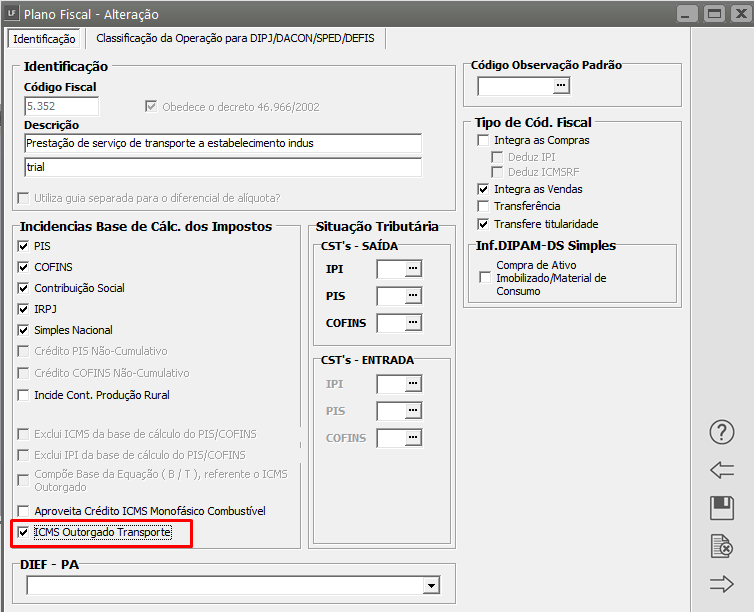
Task: Click the first Descrição text field
Action: pos(222,144)
